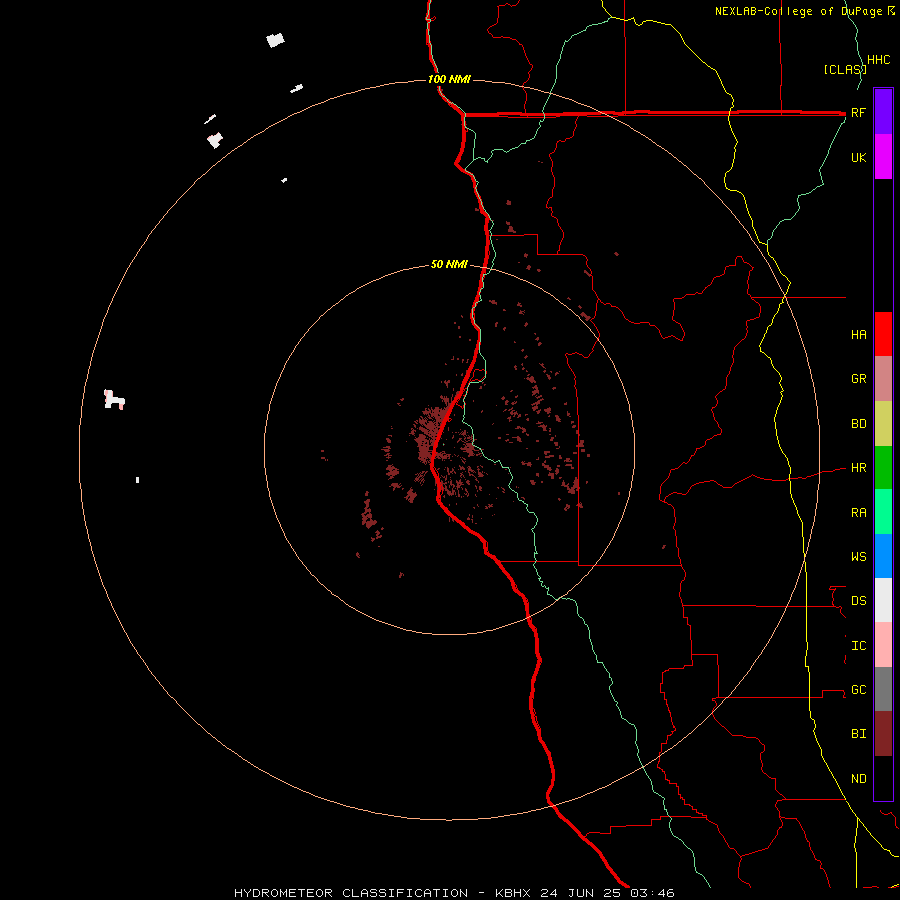The image size is (900, 900).
Task: Select the BI legend label
Action: (858, 734)
